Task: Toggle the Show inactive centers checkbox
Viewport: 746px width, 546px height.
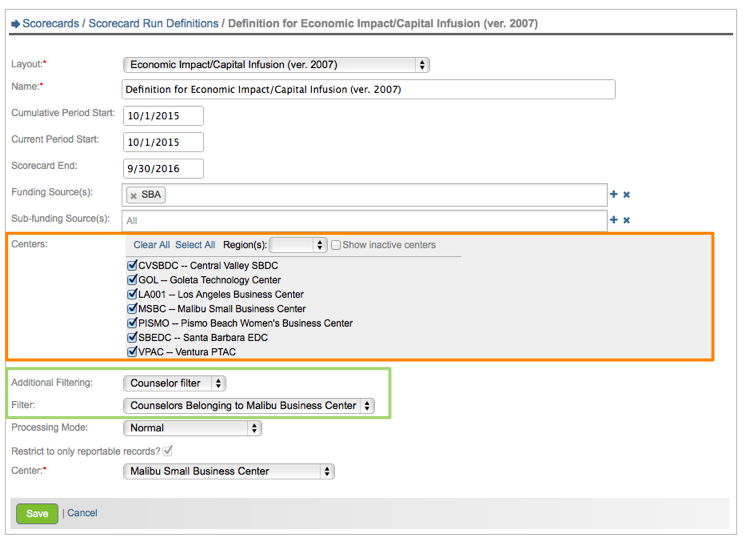Action: [336, 245]
